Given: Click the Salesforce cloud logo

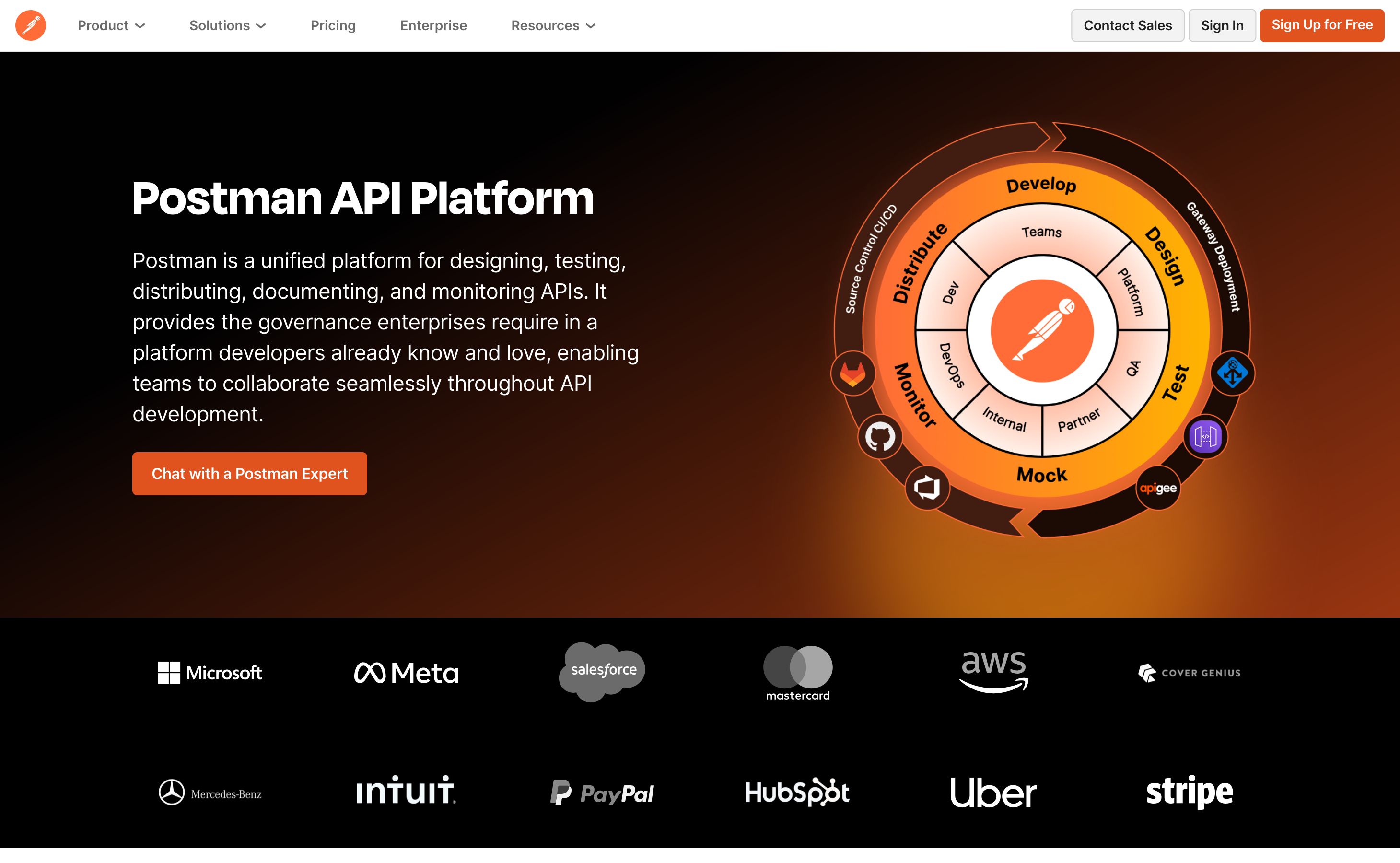Looking at the screenshot, I should (602, 672).
